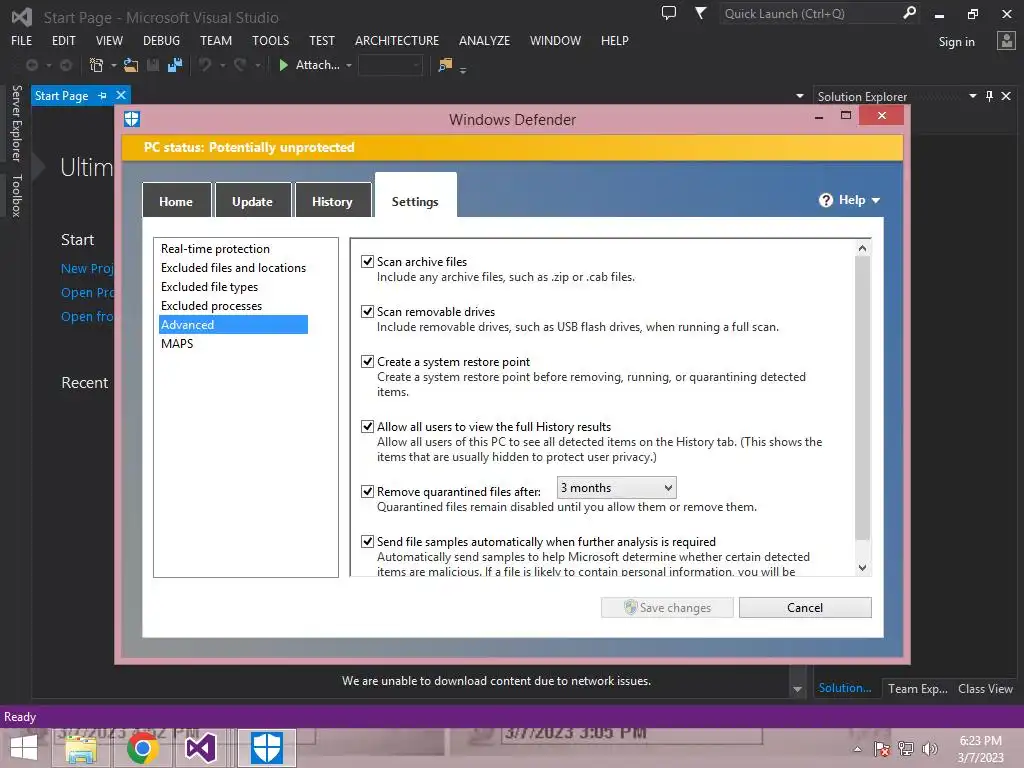Click the Navigate Backward toolbar icon
Image resolution: width=1024 pixels, height=768 pixels.
coord(31,65)
